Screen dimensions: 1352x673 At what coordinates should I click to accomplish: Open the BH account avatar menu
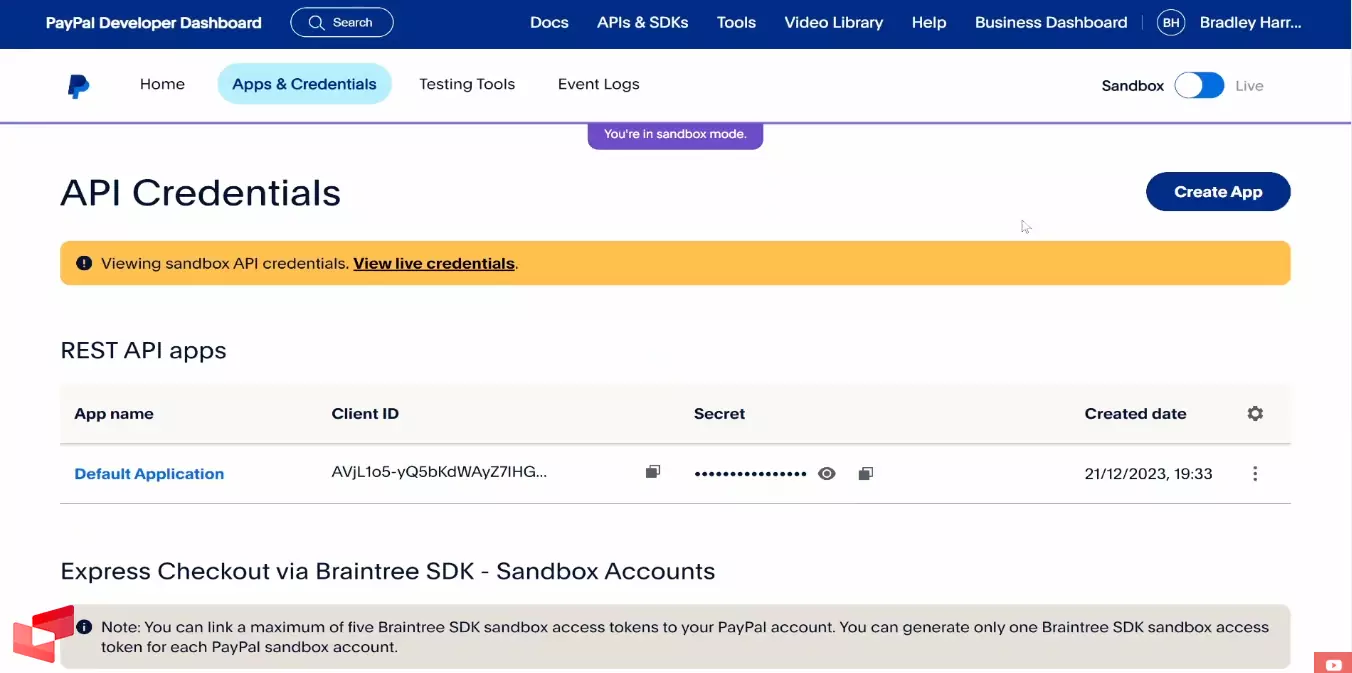click(x=1170, y=22)
